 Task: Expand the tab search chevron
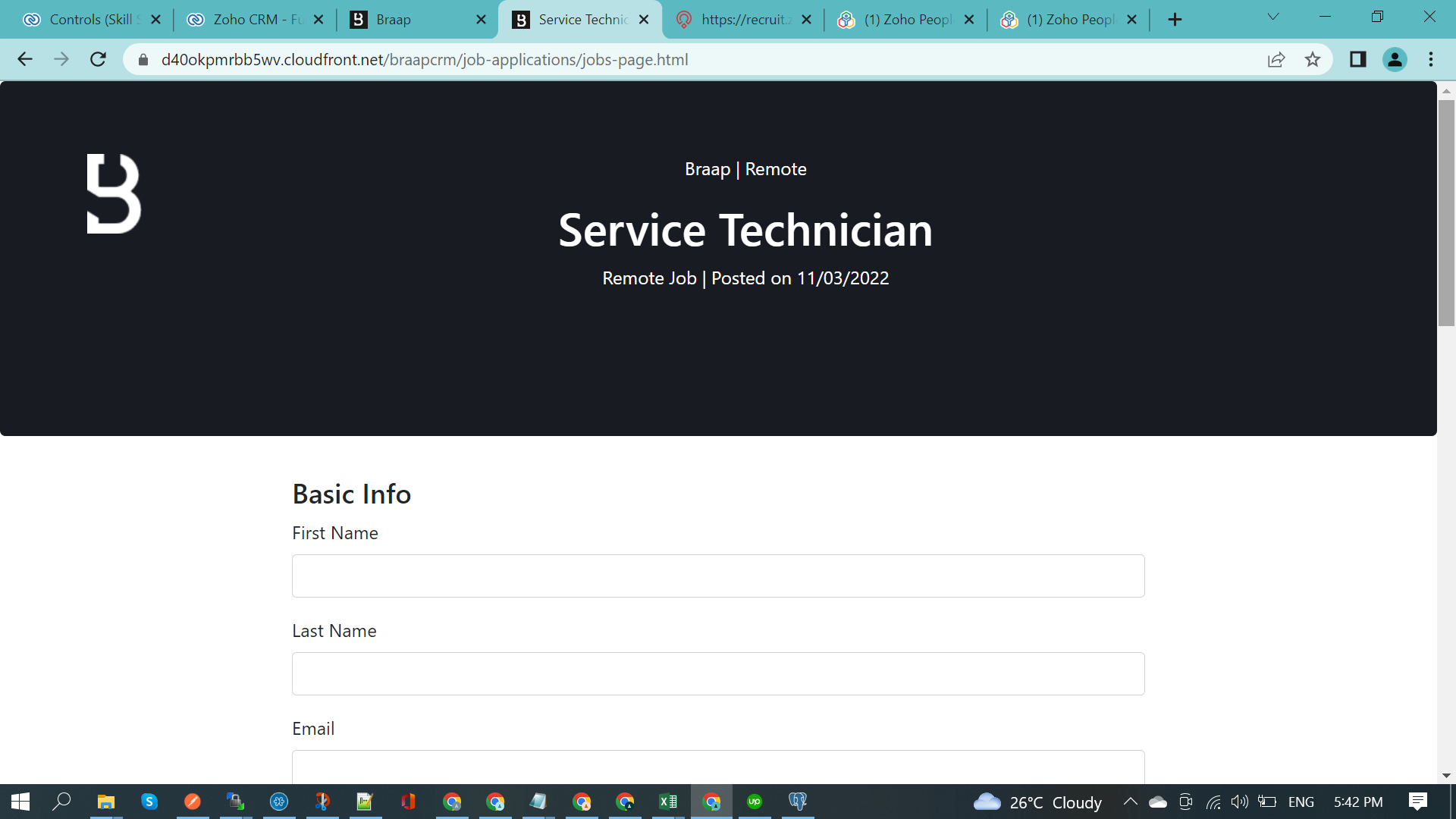pos(1273,17)
